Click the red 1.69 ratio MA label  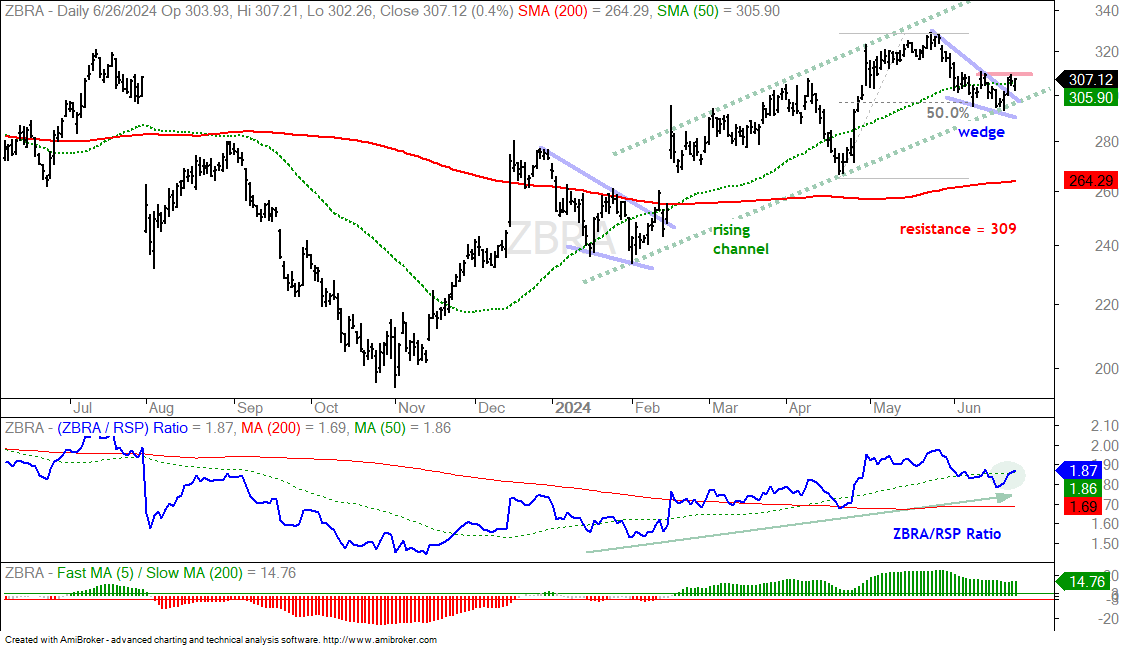pyautogui.click(x=1083, y=507)
